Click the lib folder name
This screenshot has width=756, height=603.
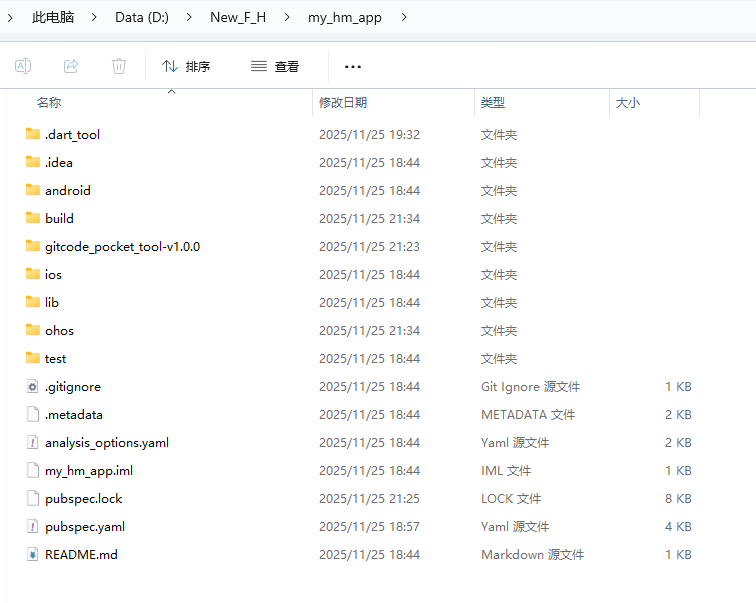(x=52, y=303)
